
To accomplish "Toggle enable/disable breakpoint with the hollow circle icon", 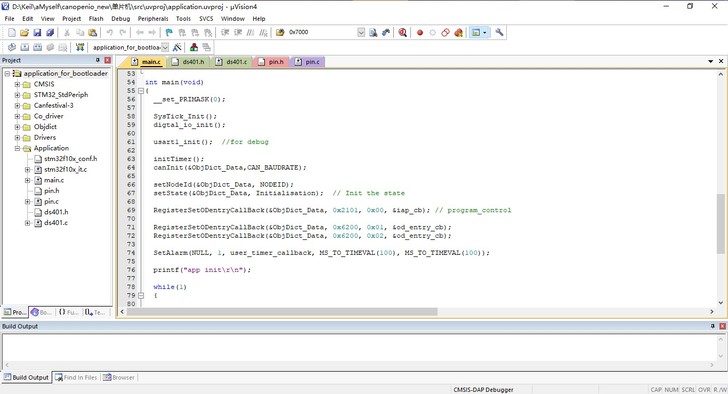I will point(433,32).
